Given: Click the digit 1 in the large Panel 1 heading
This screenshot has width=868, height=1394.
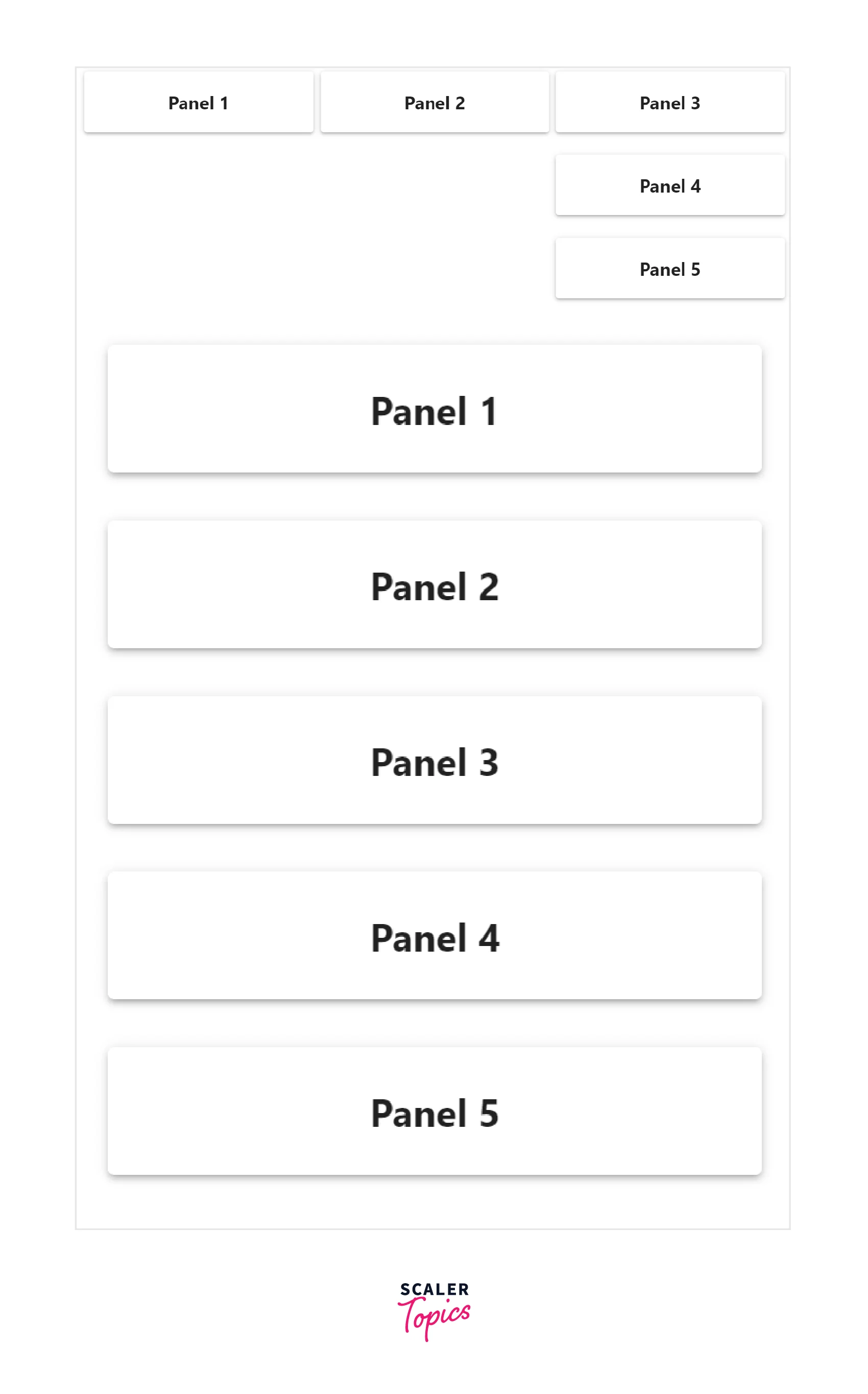Looking at the screenshot, I should (489, 412).
